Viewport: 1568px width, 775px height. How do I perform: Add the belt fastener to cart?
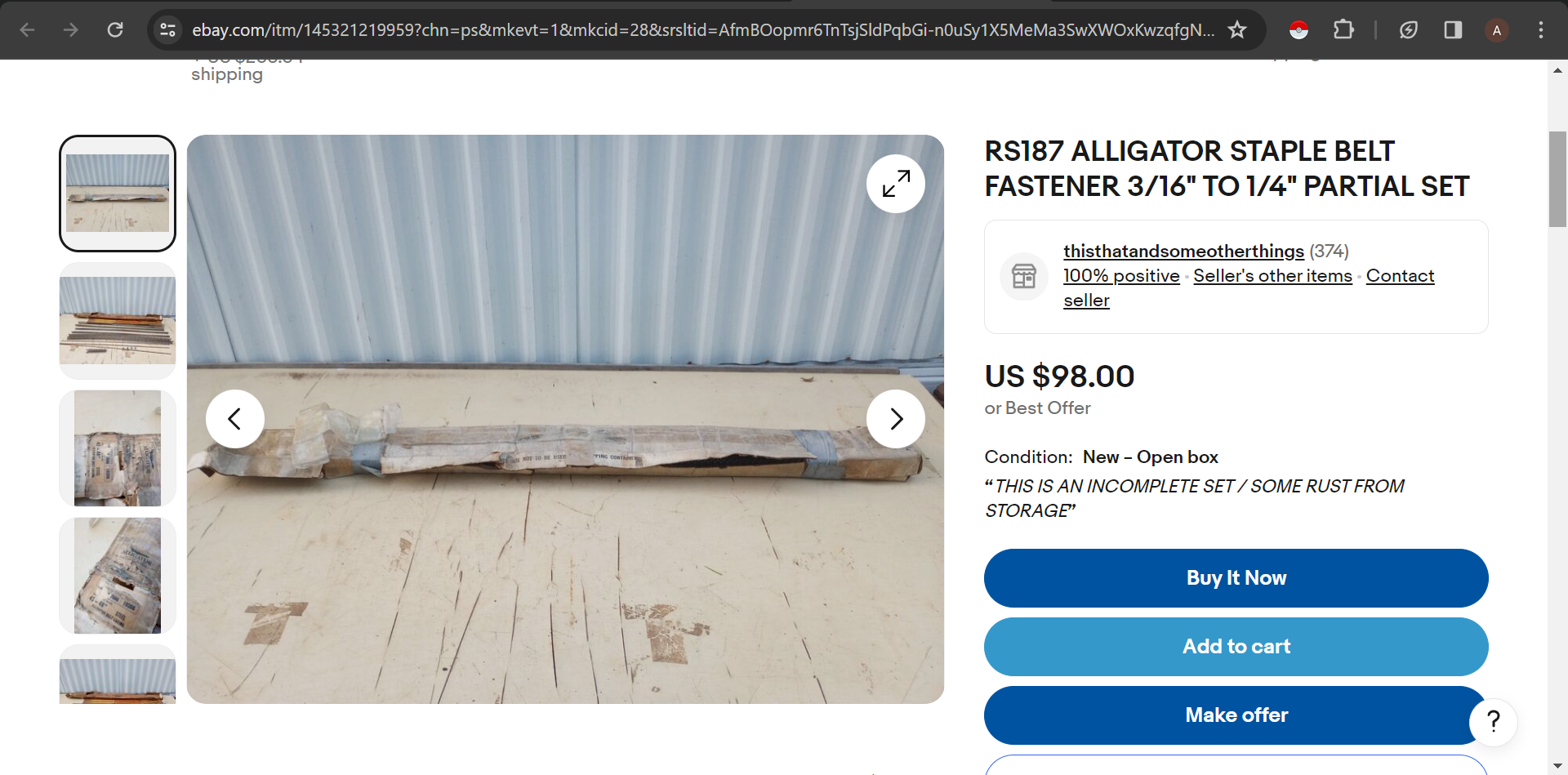pyautogui.click(x=1236, y=647)
